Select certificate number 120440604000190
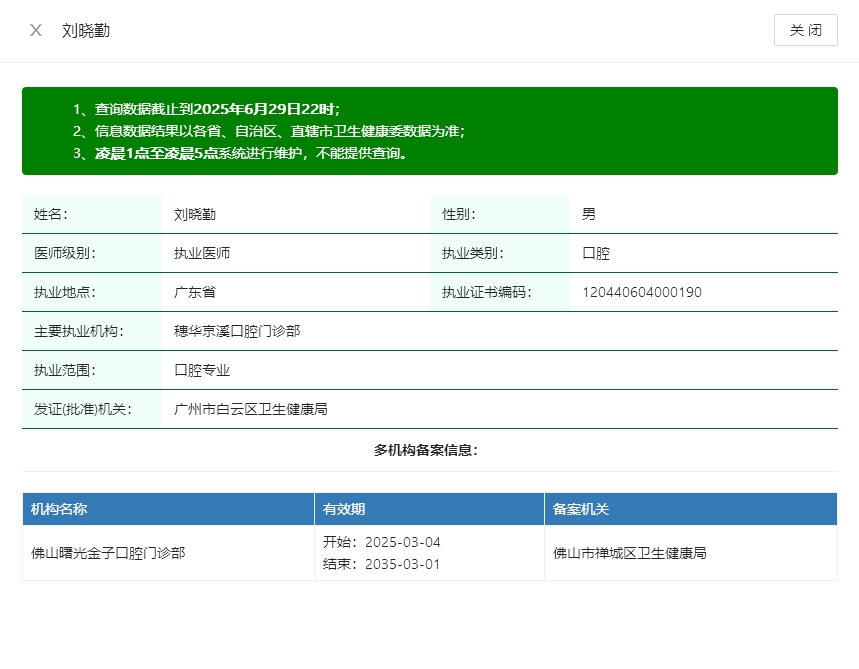Image resolution: width=859 pixels, height=669 pixels. click(x=642, y=292)
